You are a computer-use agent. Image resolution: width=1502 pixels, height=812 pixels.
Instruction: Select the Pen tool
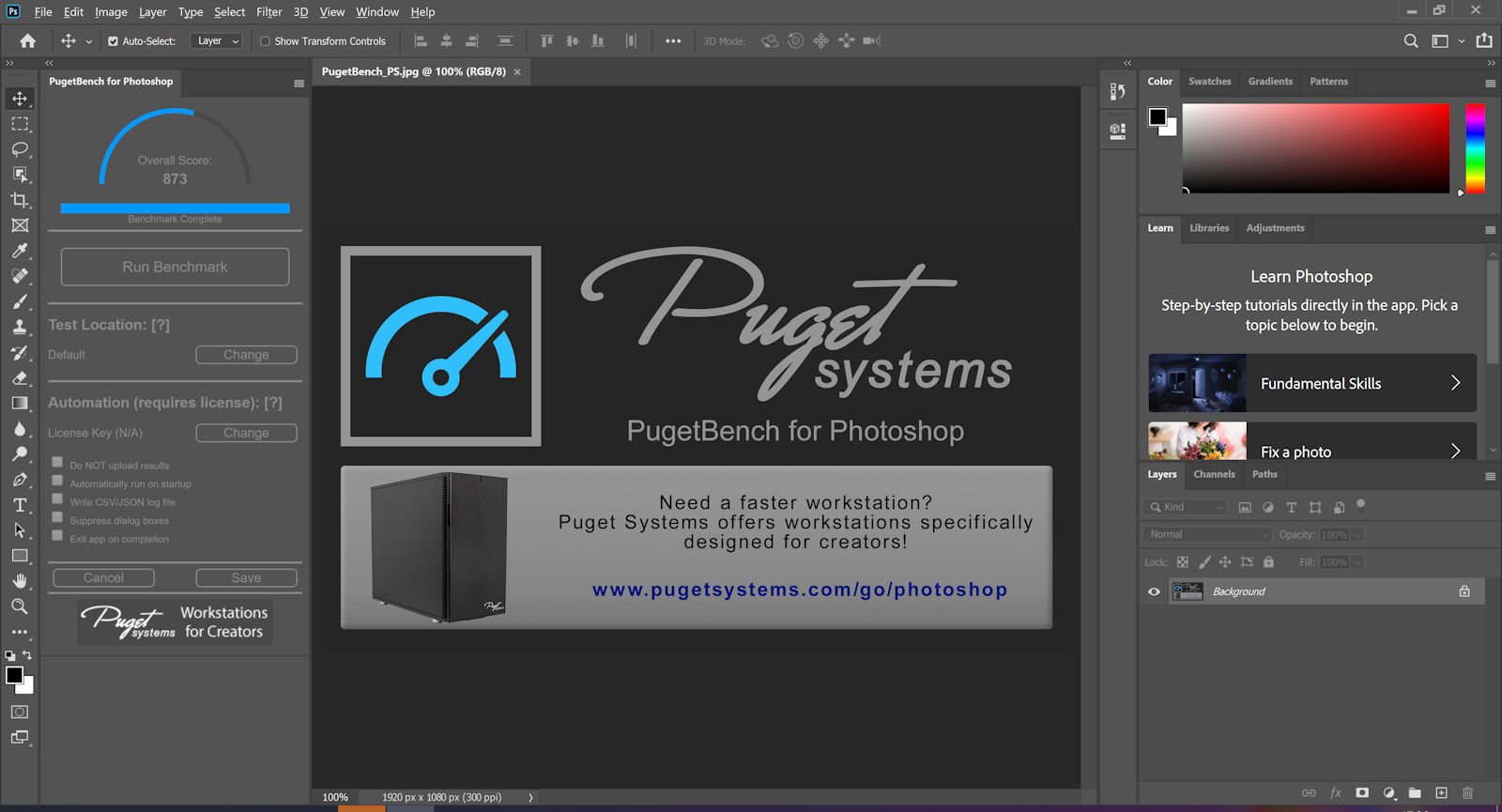coord(20,480)
